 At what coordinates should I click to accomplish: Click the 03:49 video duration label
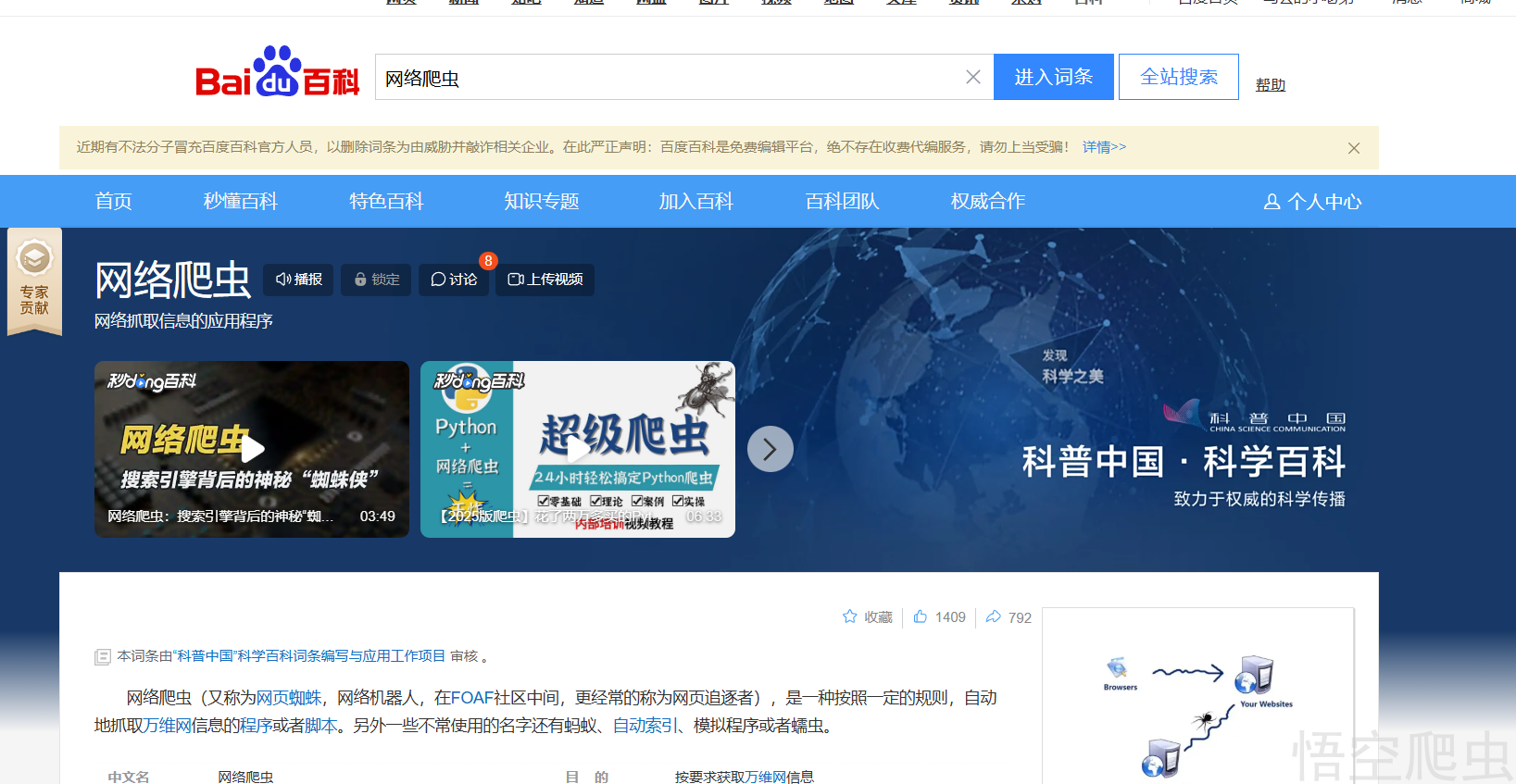pos(377,516)
